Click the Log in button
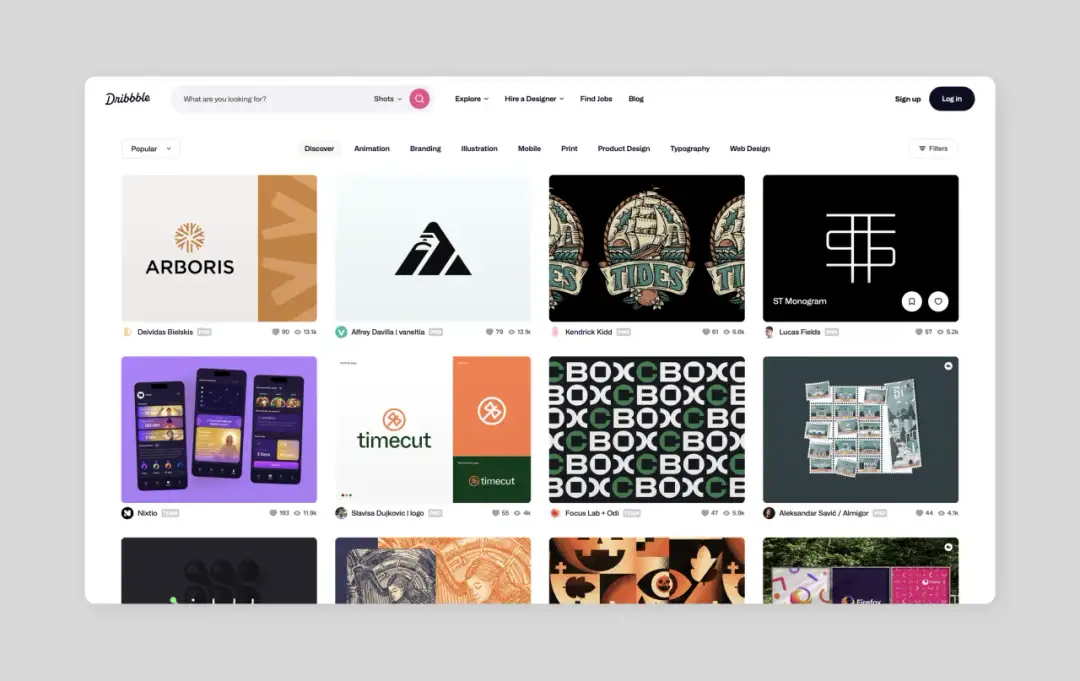This screenshot has height=681, width=1080. point(951,98)
